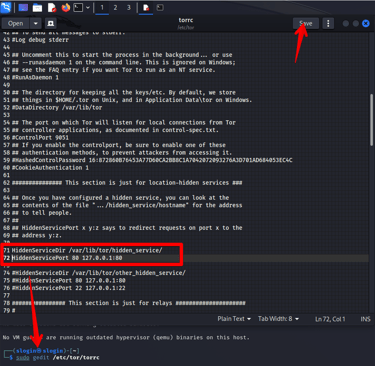Screen dimensions: 375x366
Task: Open gedit's three-dot options menu
Action: 328,23
